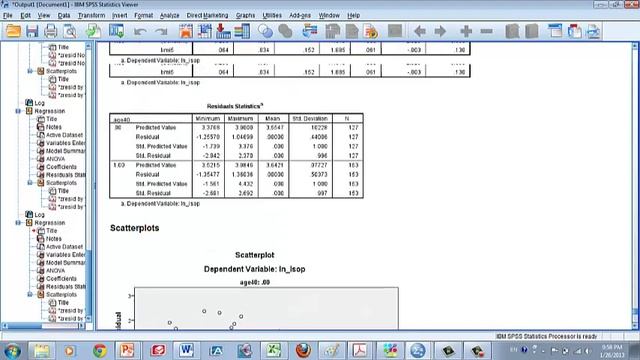Click the system tray clock
The width and height of the screenshot is (640, 360).
612,351
